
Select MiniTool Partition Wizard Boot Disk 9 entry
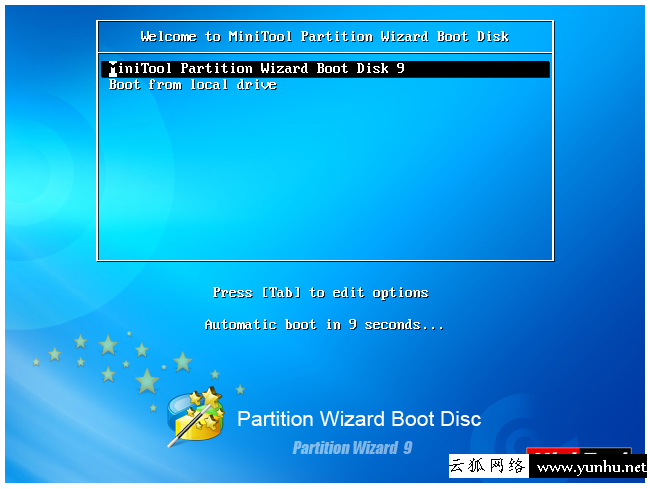(x=325, y=69)
